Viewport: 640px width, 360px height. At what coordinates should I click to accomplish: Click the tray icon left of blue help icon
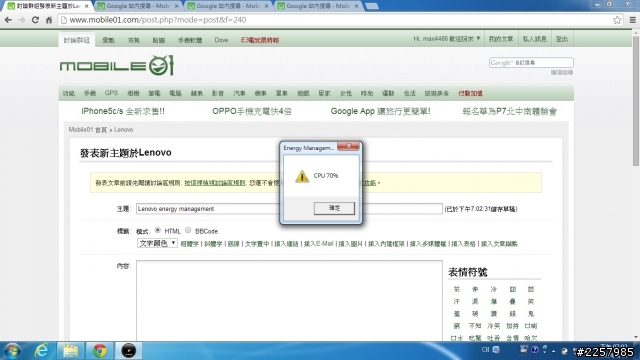524,349
